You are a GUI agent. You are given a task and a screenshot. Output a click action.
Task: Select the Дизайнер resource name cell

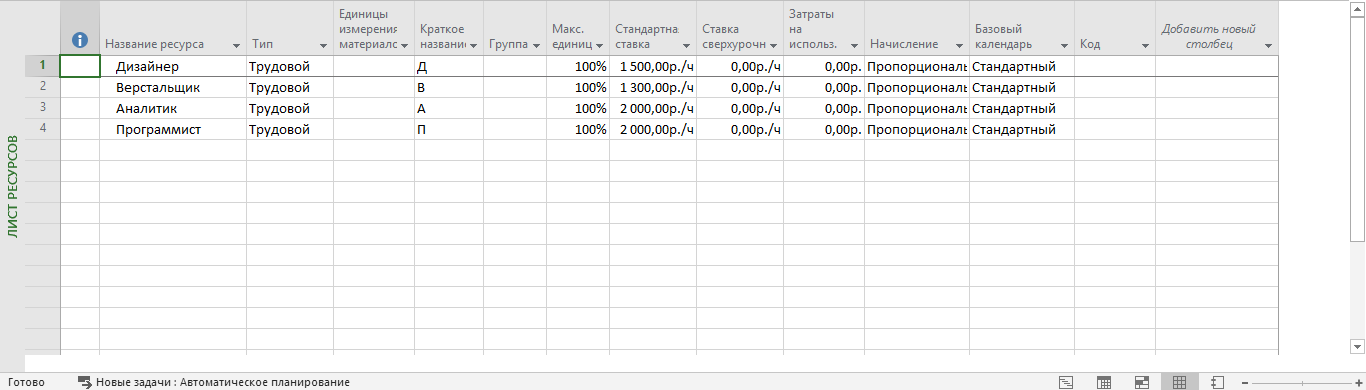(173, 66)
